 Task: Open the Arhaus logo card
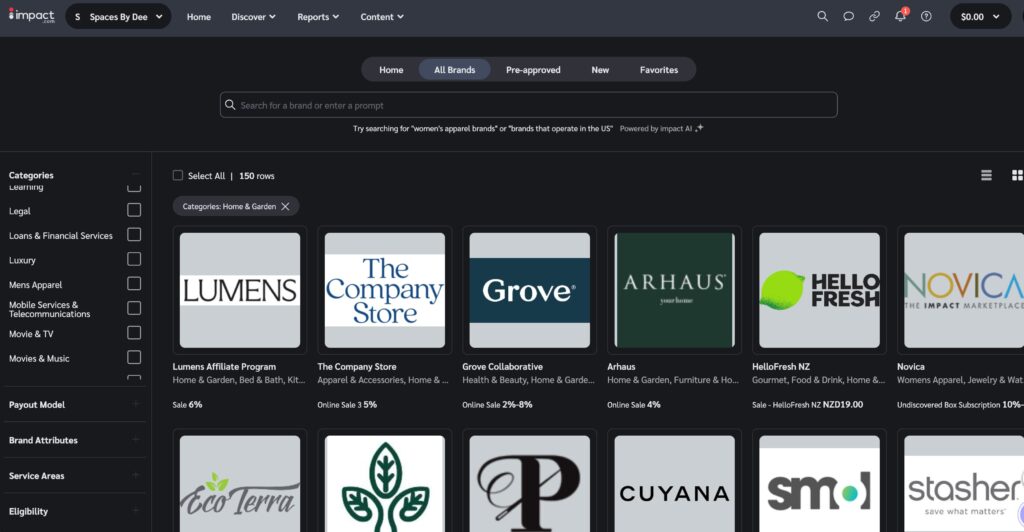675,290
